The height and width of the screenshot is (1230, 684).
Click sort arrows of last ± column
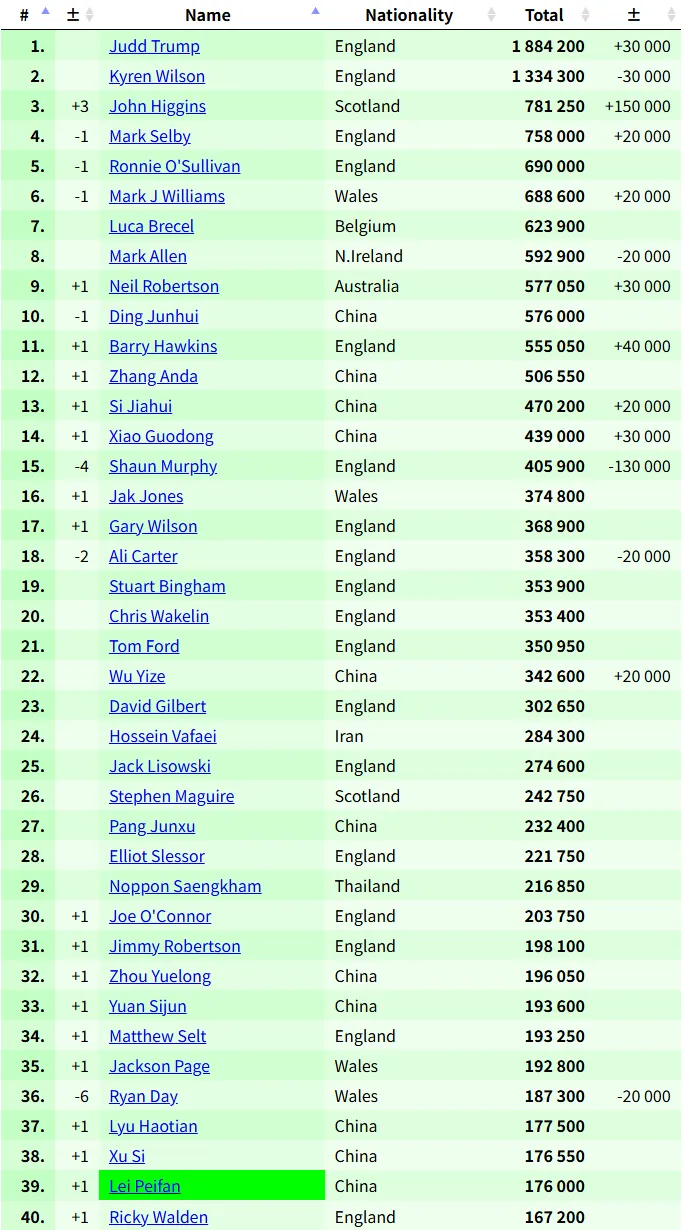671,15
